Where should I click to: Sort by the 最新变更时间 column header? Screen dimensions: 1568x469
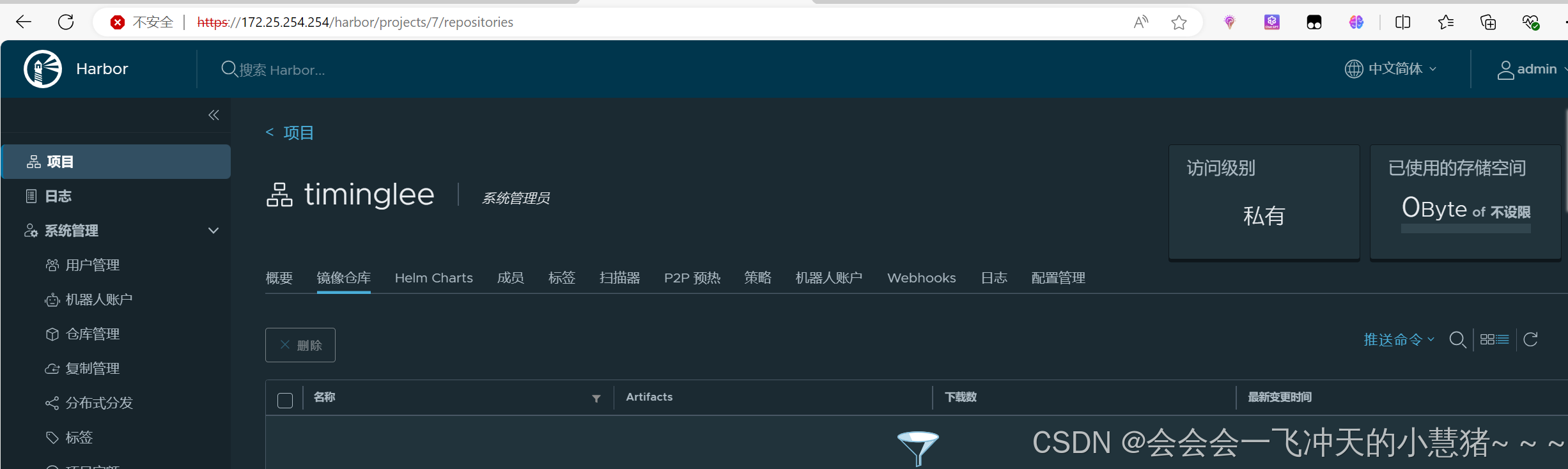pyautogui.click(x=1280, y=397)
